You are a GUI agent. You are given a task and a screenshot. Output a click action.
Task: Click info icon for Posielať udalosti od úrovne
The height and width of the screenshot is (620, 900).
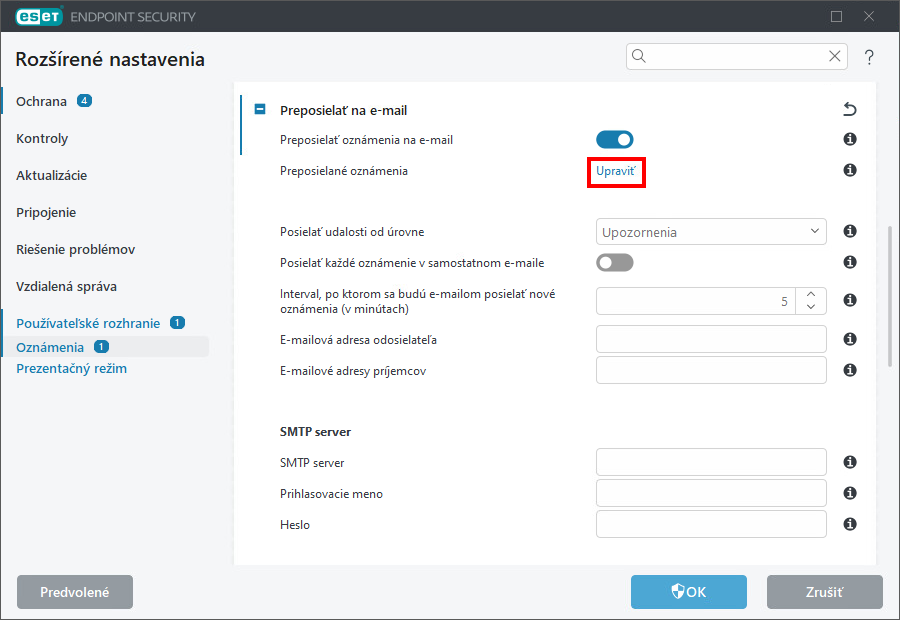coord(849,231)
